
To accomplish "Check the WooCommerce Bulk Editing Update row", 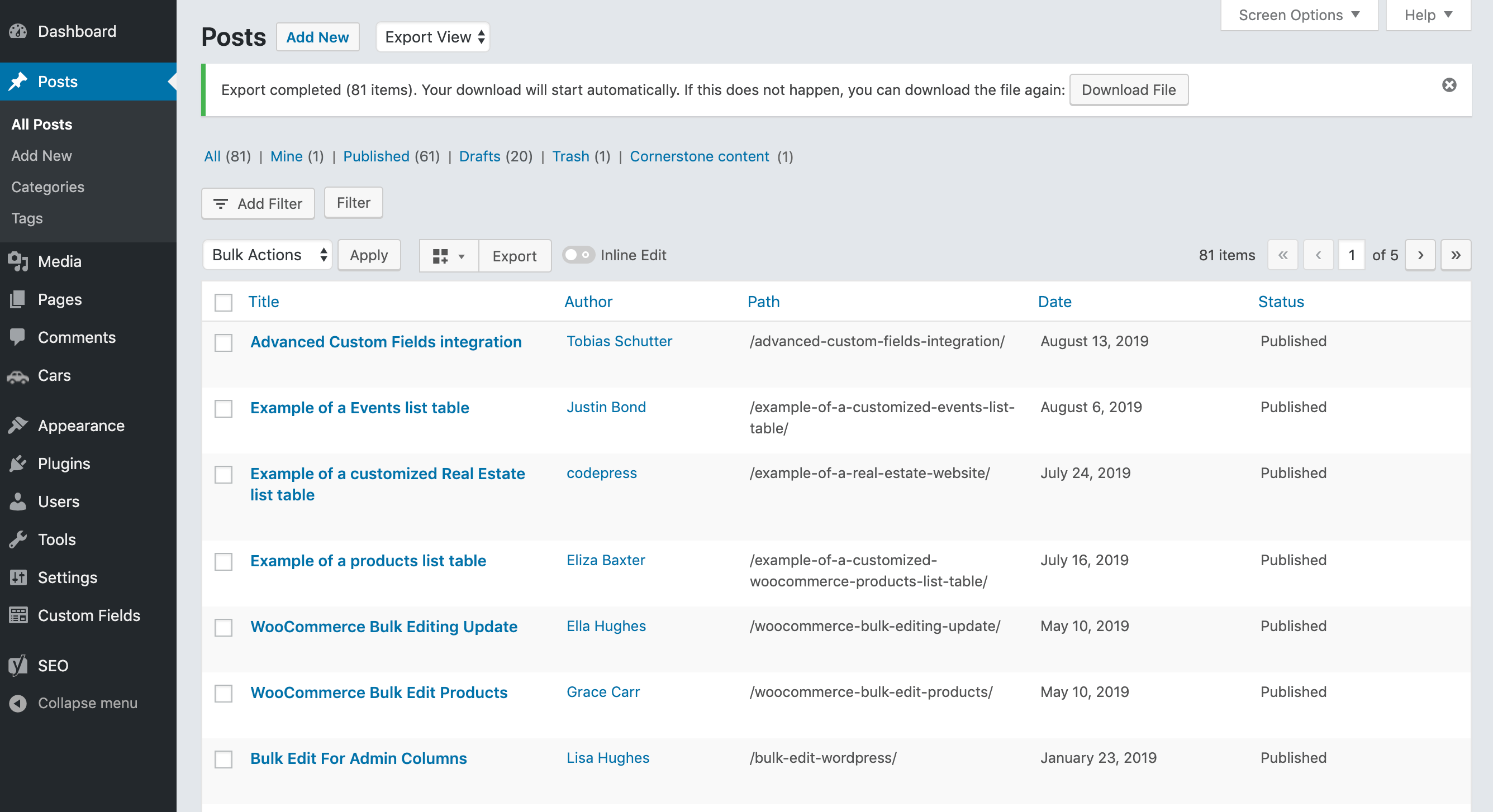I will tap(223, 627).
